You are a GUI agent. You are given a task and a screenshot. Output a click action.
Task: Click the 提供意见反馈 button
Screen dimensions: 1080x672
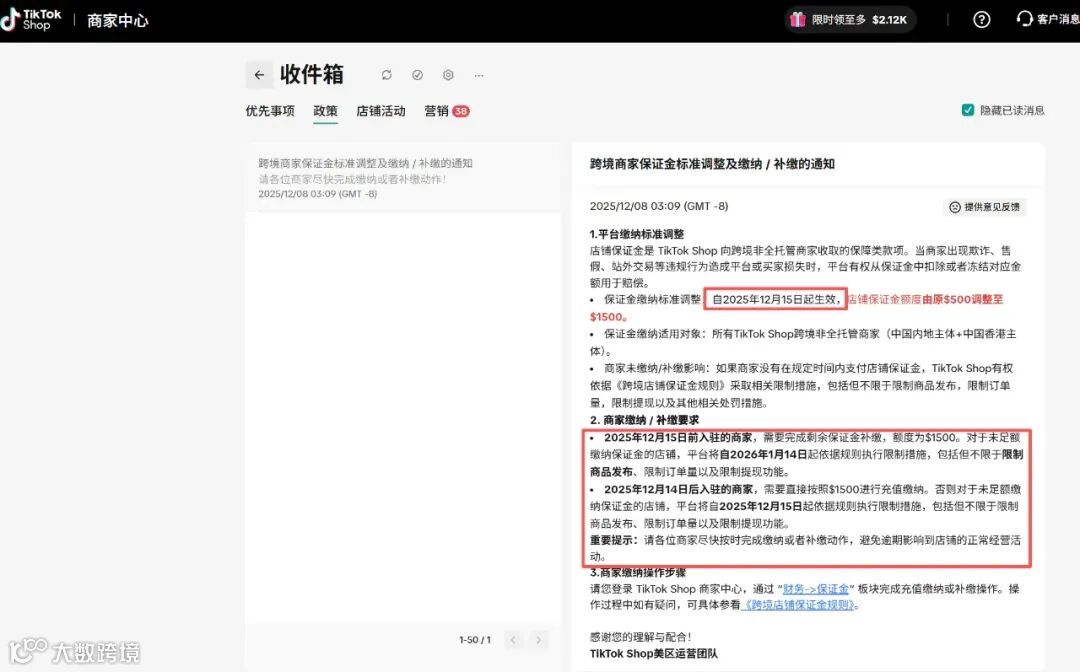984,207
